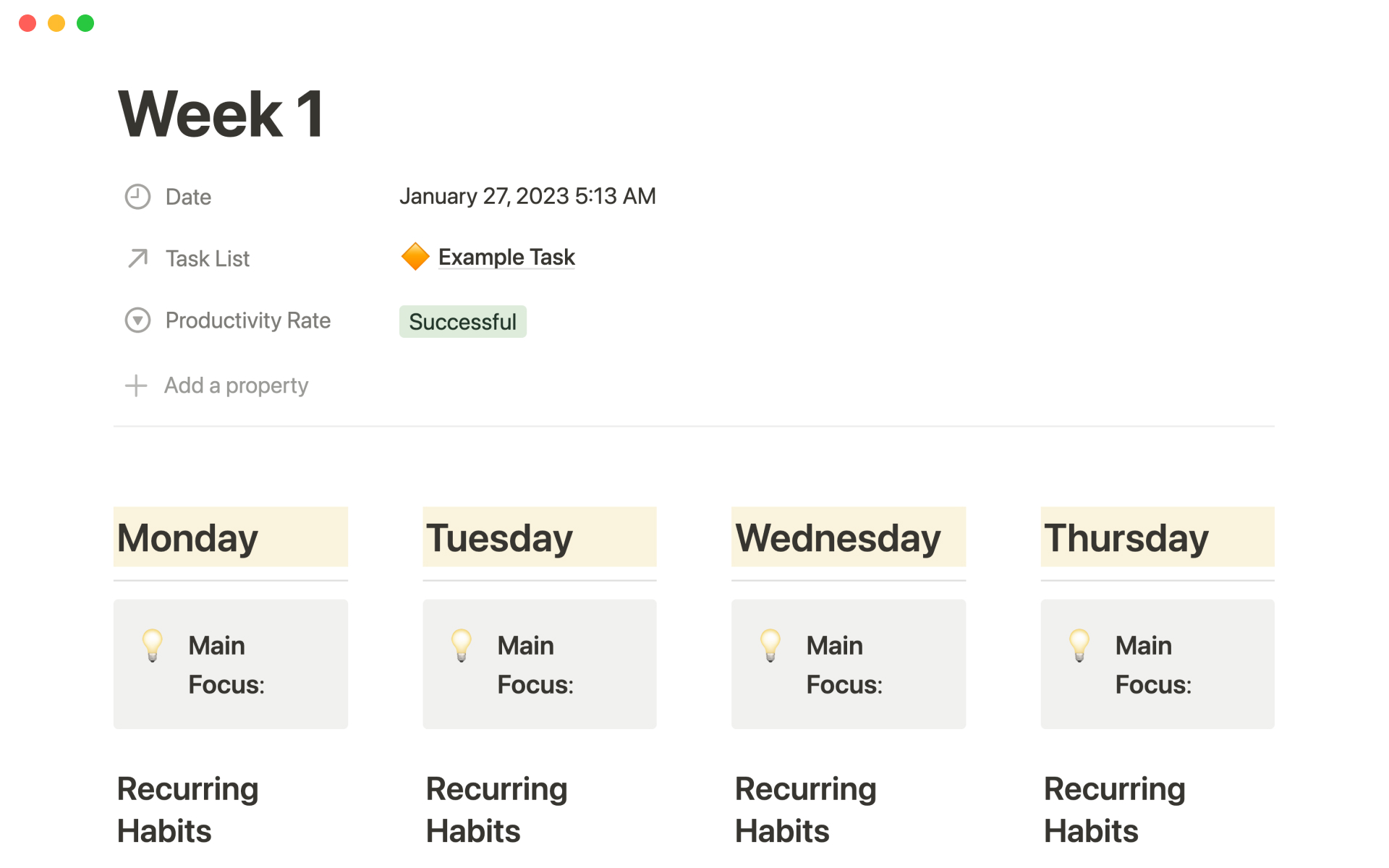Screen dimensions: 1389x868
Task: Click the Tuesday lightbulb callout icon
Action: 462,645
